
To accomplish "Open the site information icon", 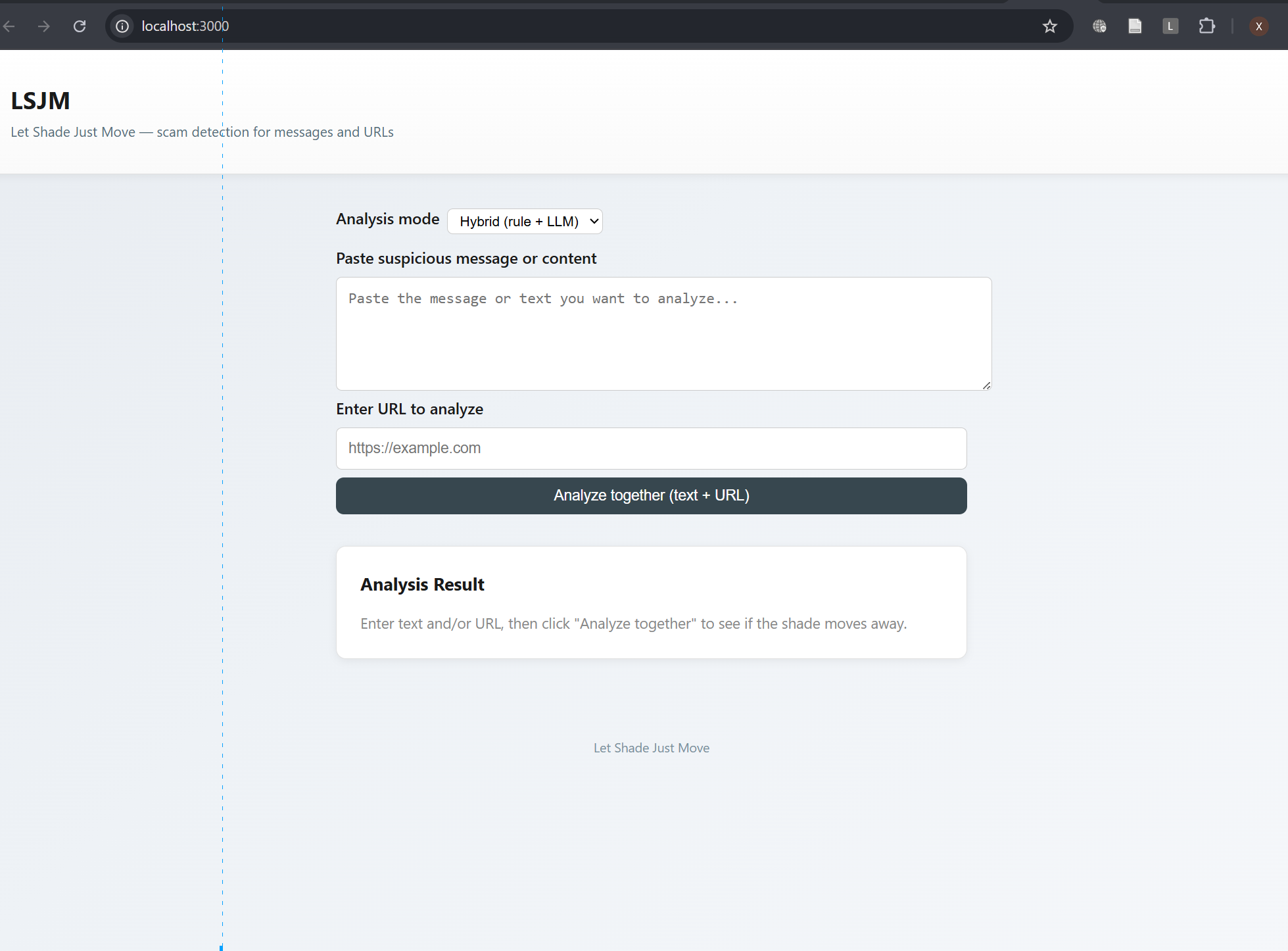I will click(x=122, y=26).
